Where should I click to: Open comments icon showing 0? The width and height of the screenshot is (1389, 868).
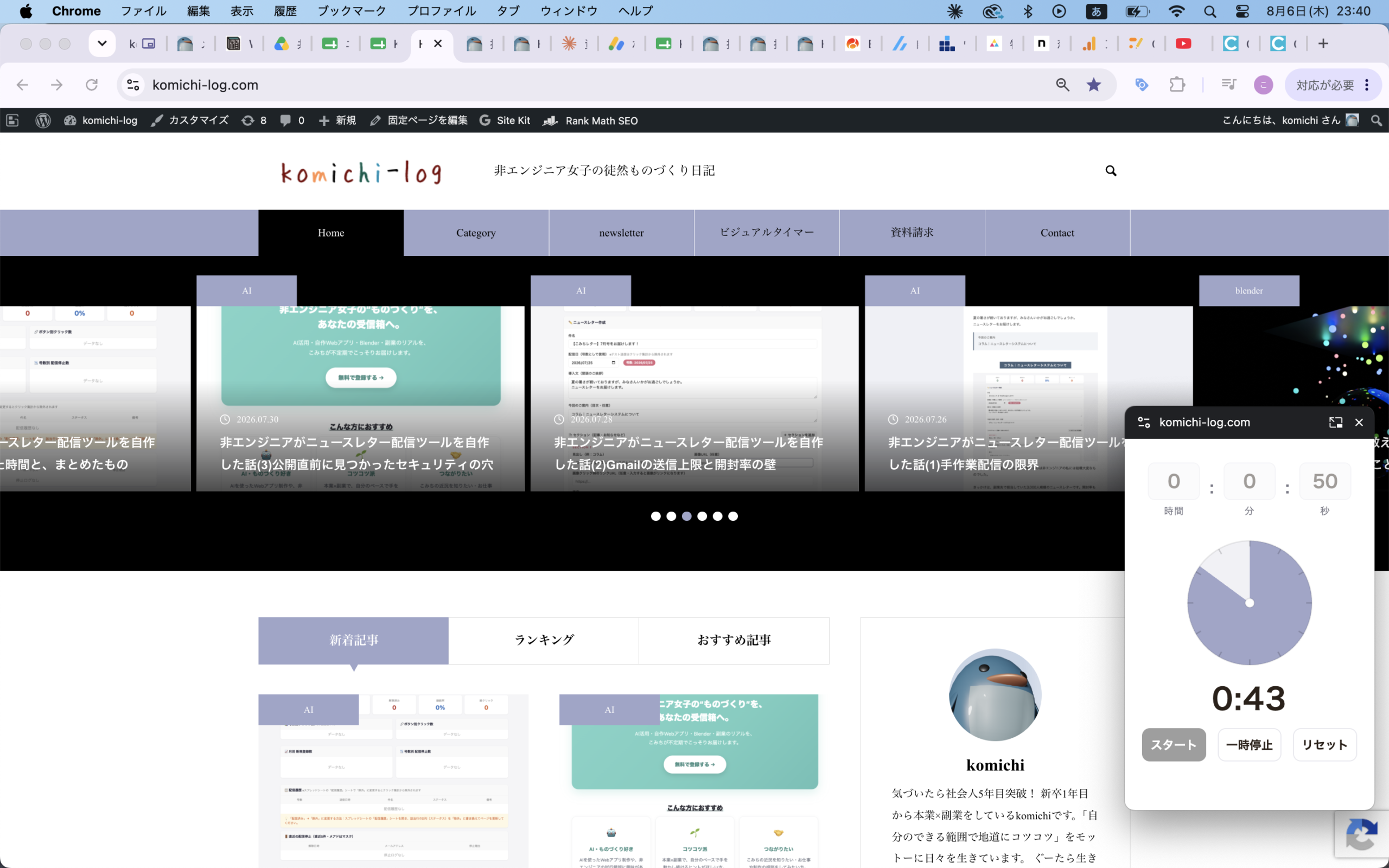click(292, 120)
